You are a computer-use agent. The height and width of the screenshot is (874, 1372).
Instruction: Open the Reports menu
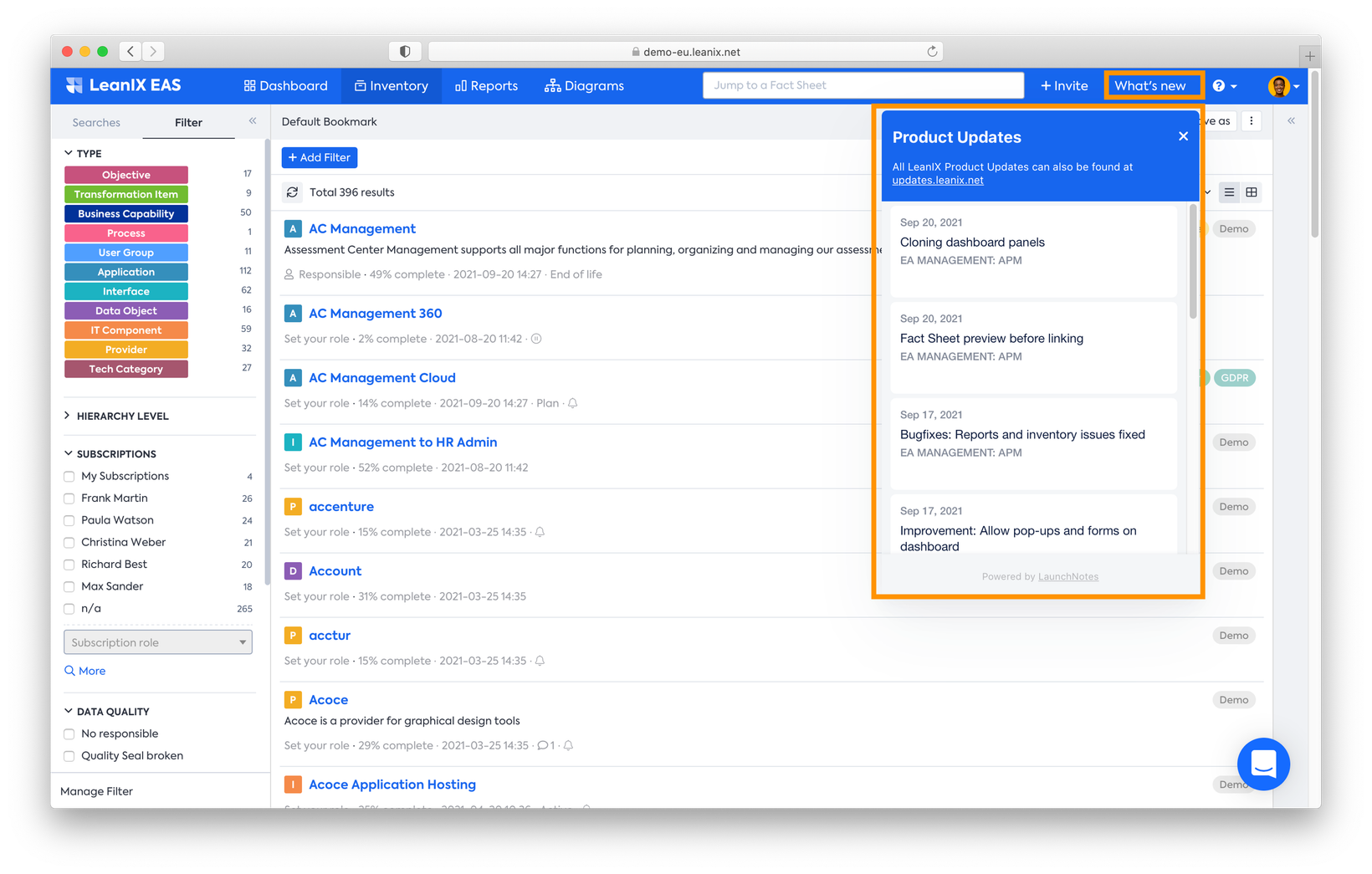(x=486, y=85)
